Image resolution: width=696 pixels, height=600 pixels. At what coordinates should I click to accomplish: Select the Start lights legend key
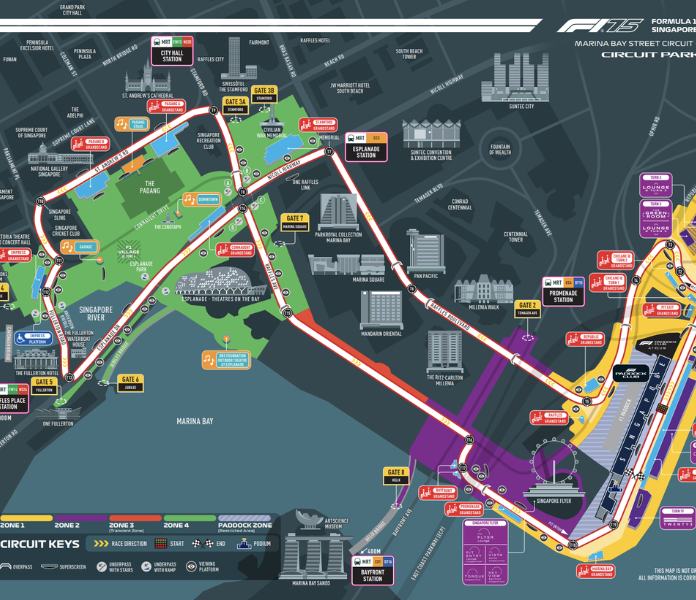pyautogui.click(x=169, y=544)
